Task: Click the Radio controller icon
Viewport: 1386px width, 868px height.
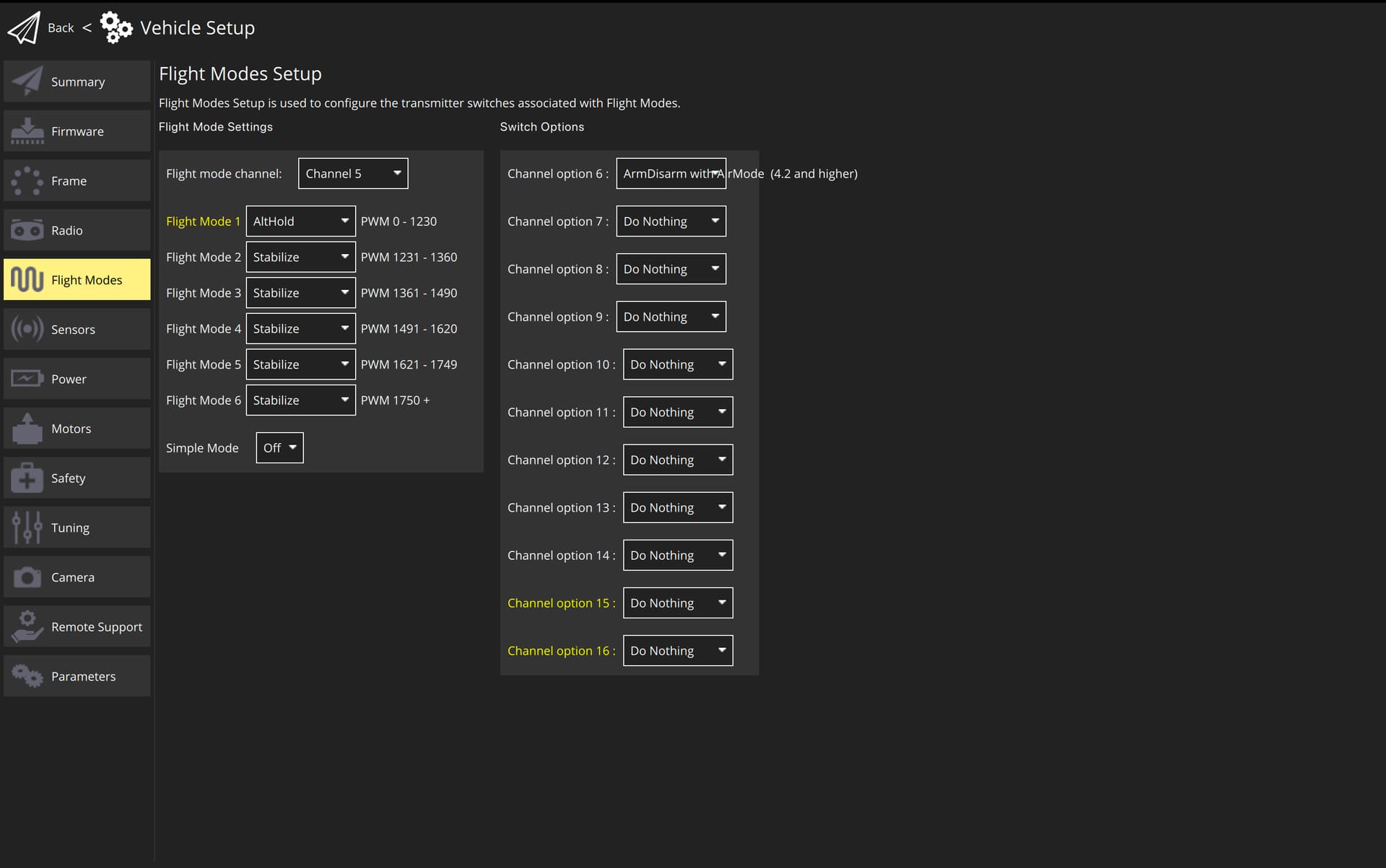Action: coord(27,230)
